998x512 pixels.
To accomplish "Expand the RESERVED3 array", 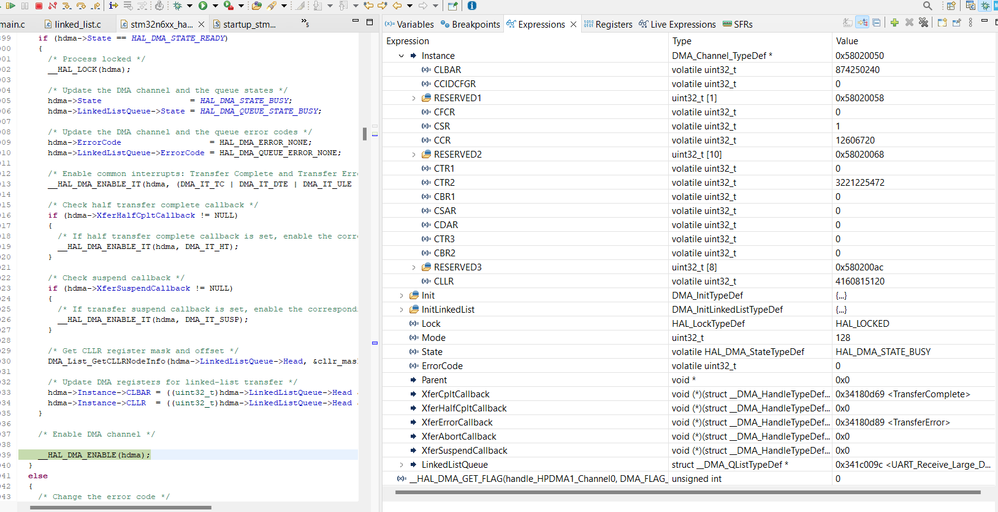I will point(414,267).
